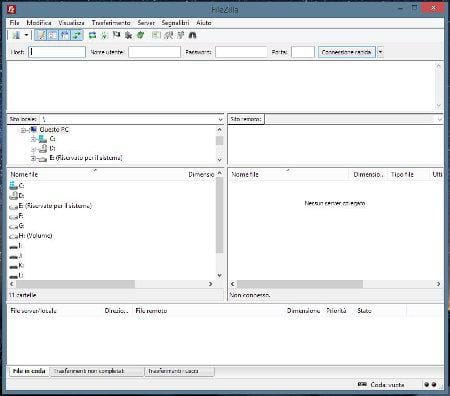Open the Aiuto menu

[x=203, y=23]
